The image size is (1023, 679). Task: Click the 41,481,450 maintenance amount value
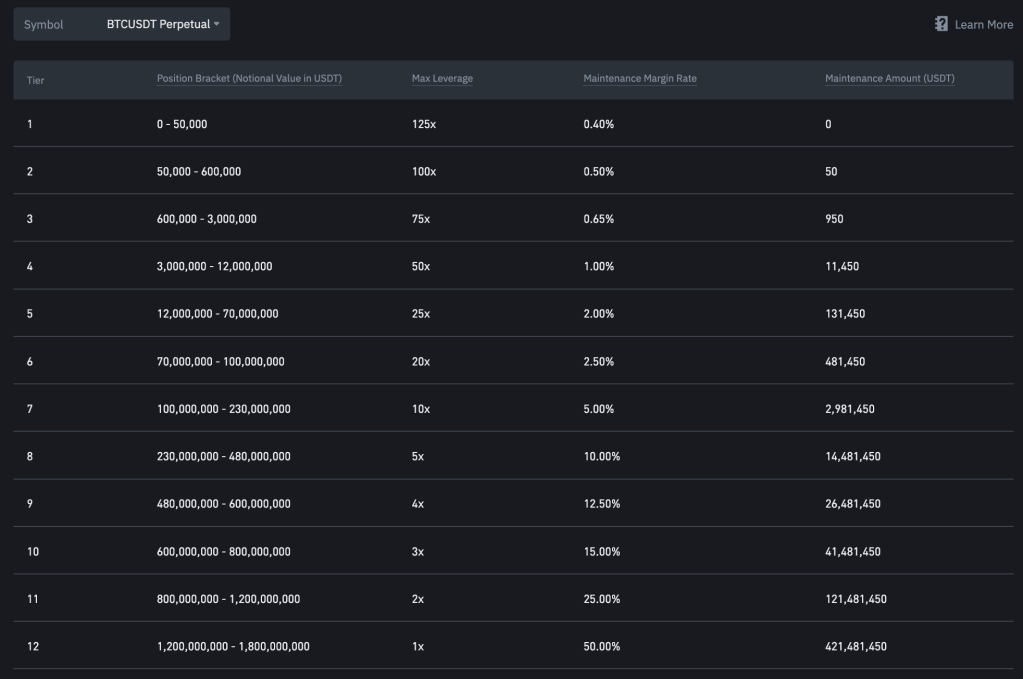853,552
